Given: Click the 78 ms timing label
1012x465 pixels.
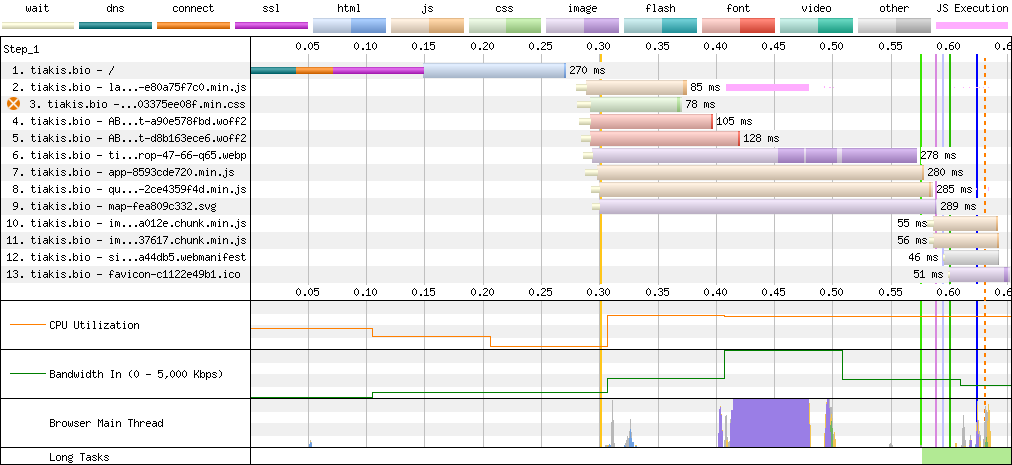Looking at the screenshot, I should 700,104.
